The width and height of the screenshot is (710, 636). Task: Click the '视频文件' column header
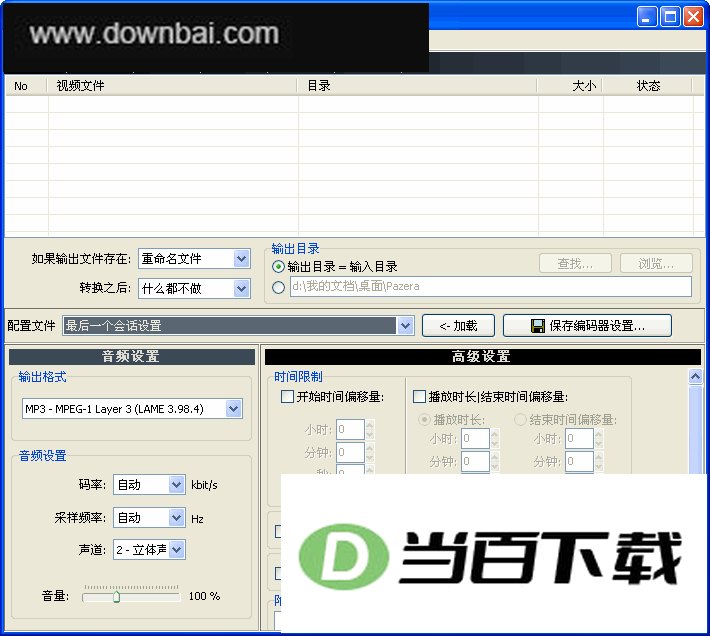click(173, 86)
